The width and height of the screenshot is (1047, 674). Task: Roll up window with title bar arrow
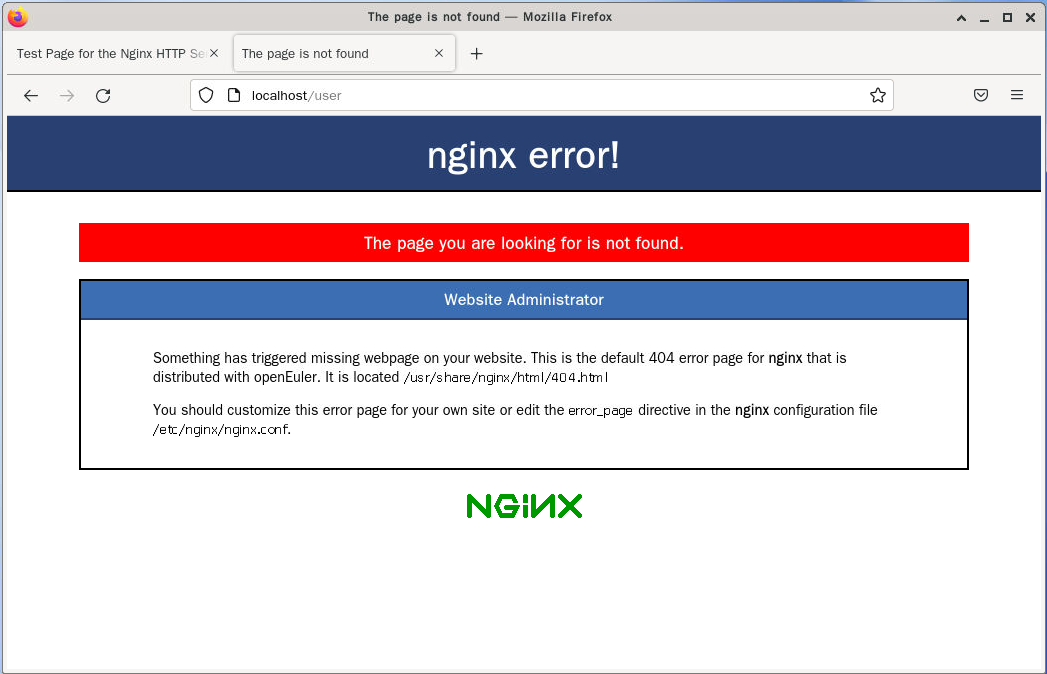coord(962,17)
